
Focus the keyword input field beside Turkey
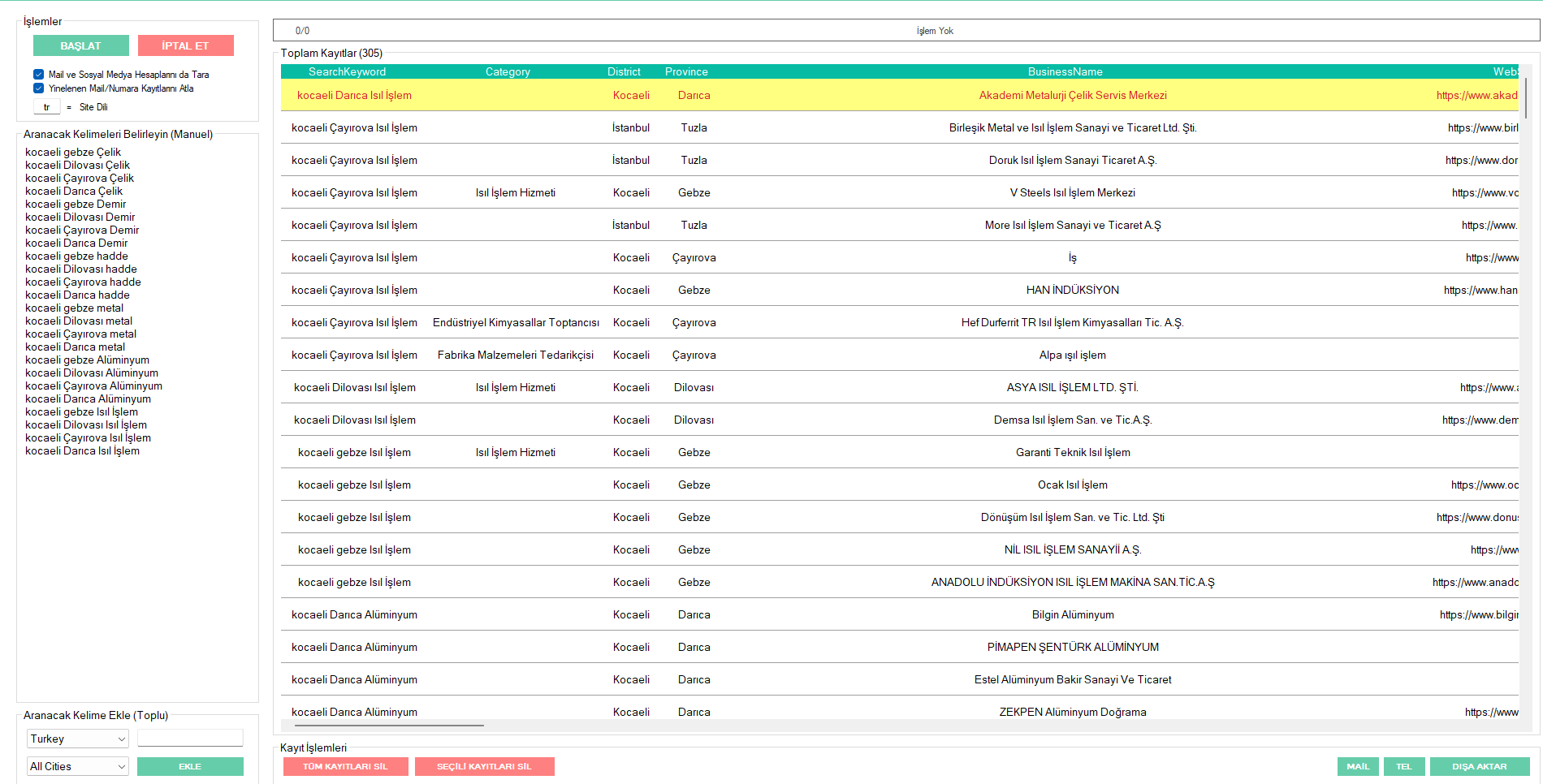pos(190,738)
